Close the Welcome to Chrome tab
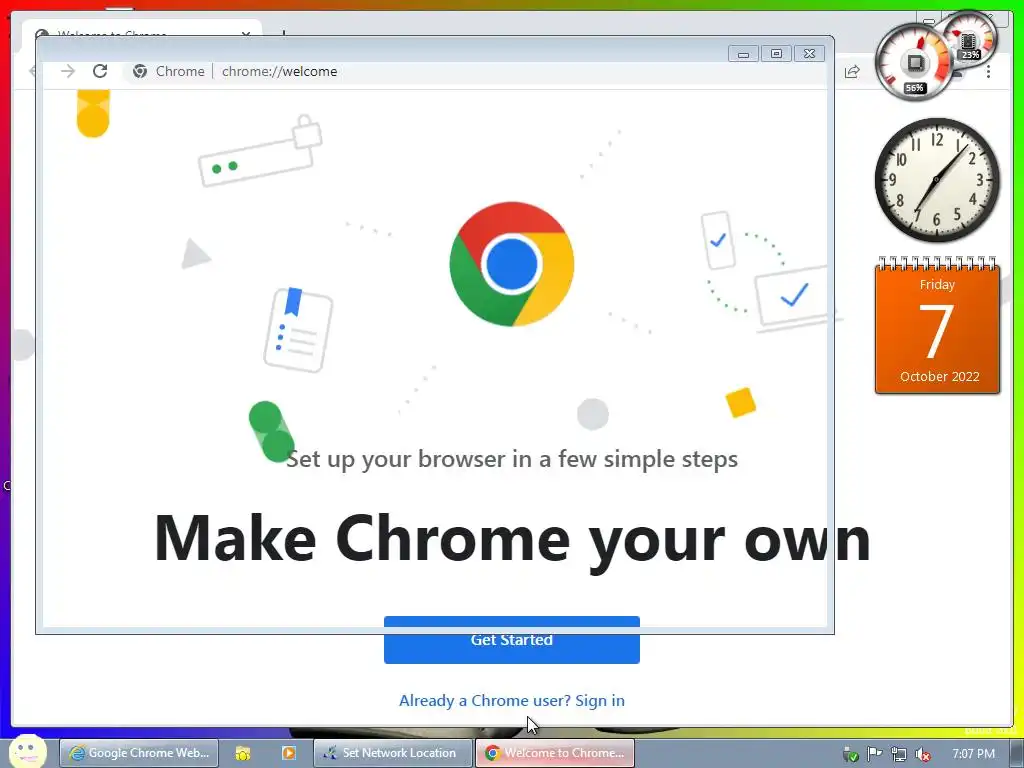1024x768 pixels. point(246,33)
